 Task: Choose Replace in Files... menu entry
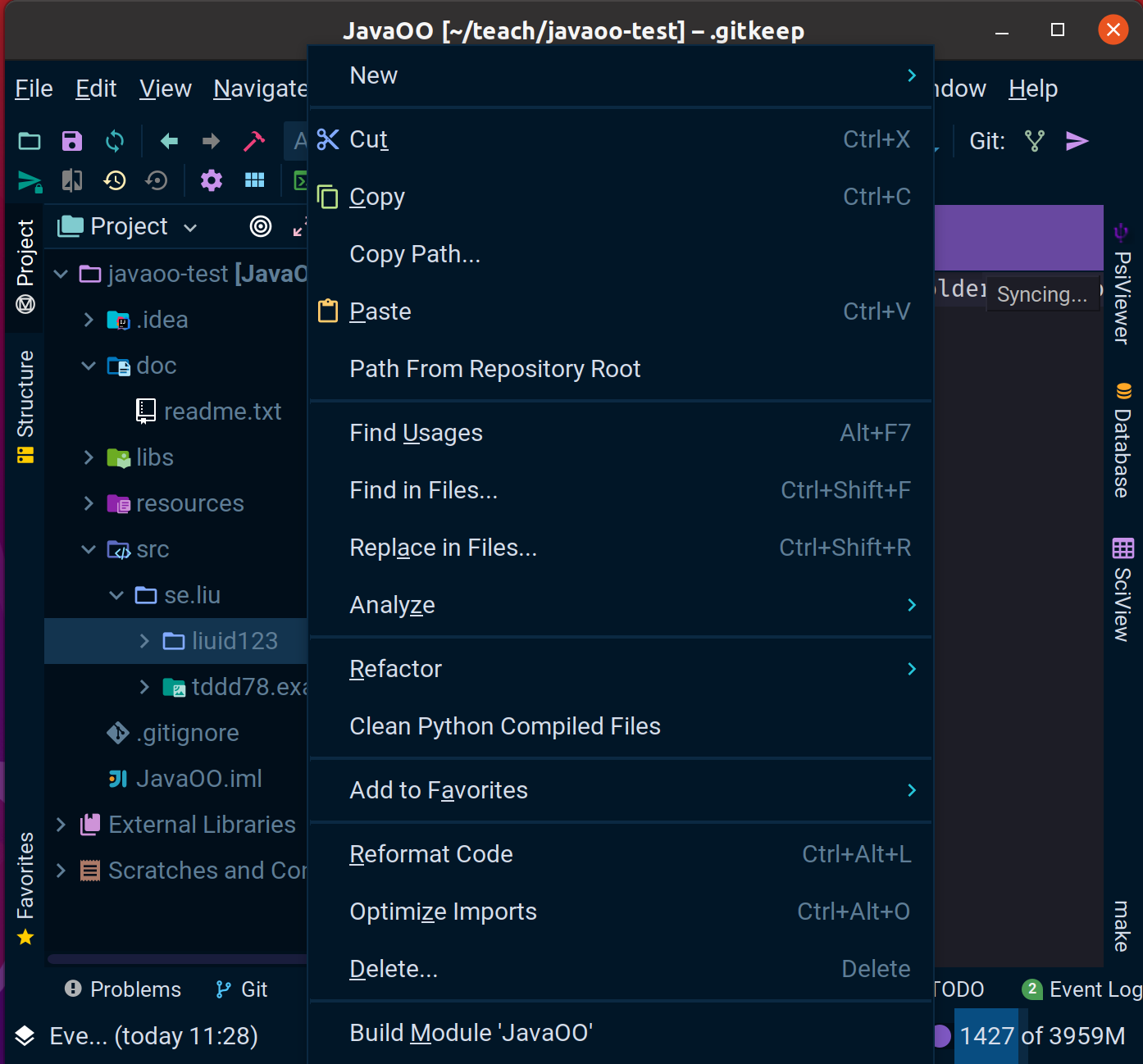pyautogui.click(x=621, y=548)
